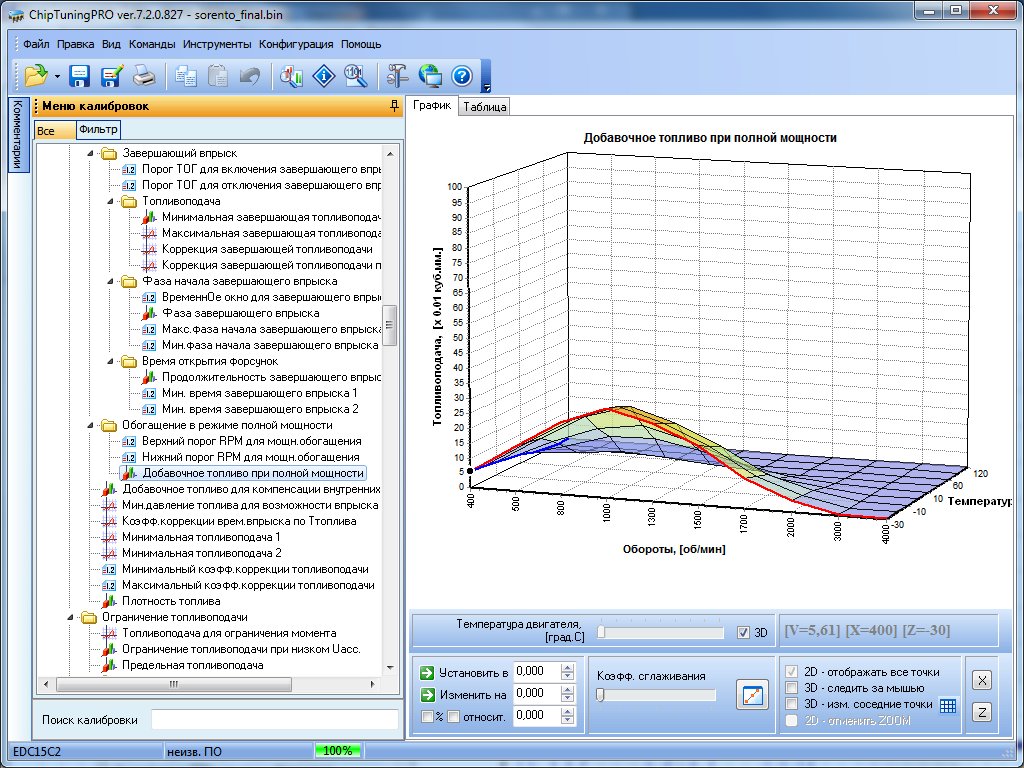Collapse Обогащение в режиме полной мощности folder

click(90, 425)
